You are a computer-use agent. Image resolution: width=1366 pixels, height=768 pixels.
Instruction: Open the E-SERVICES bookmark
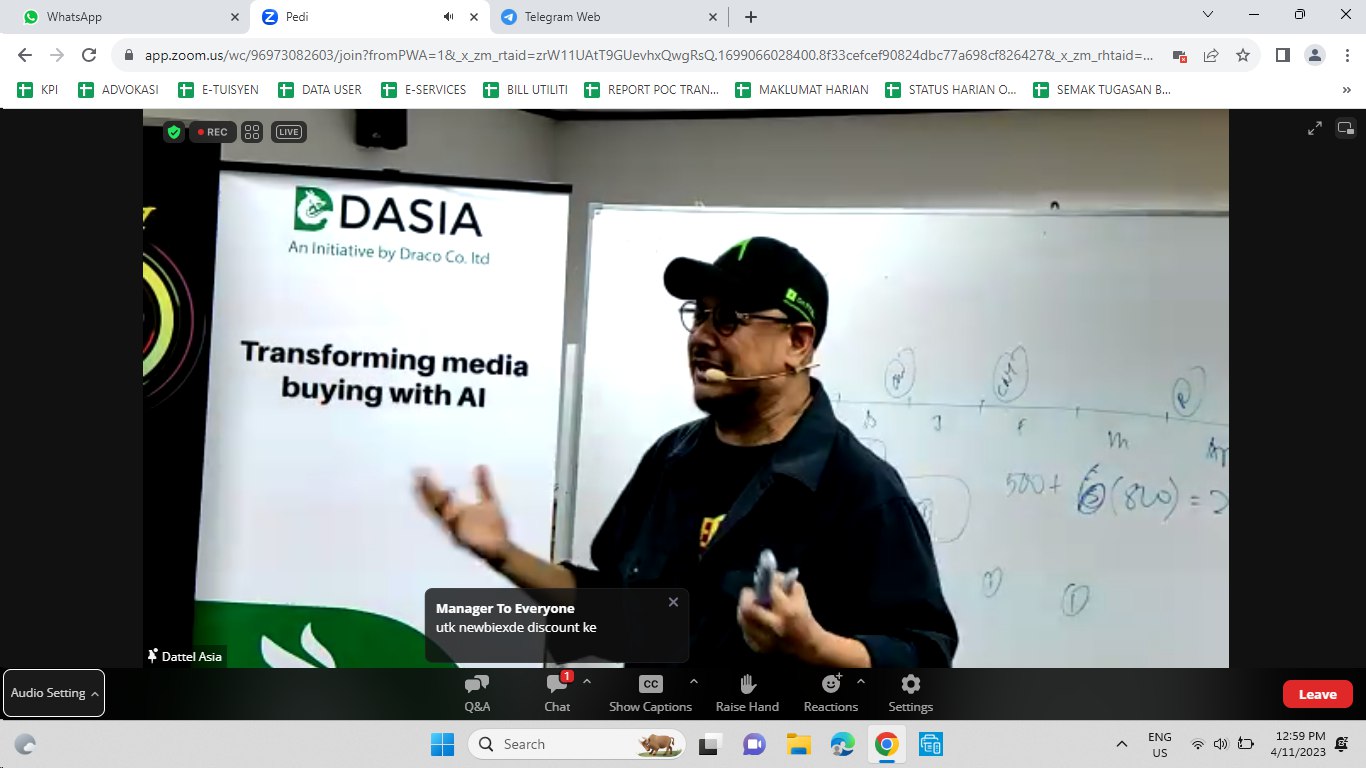(423, 90)
